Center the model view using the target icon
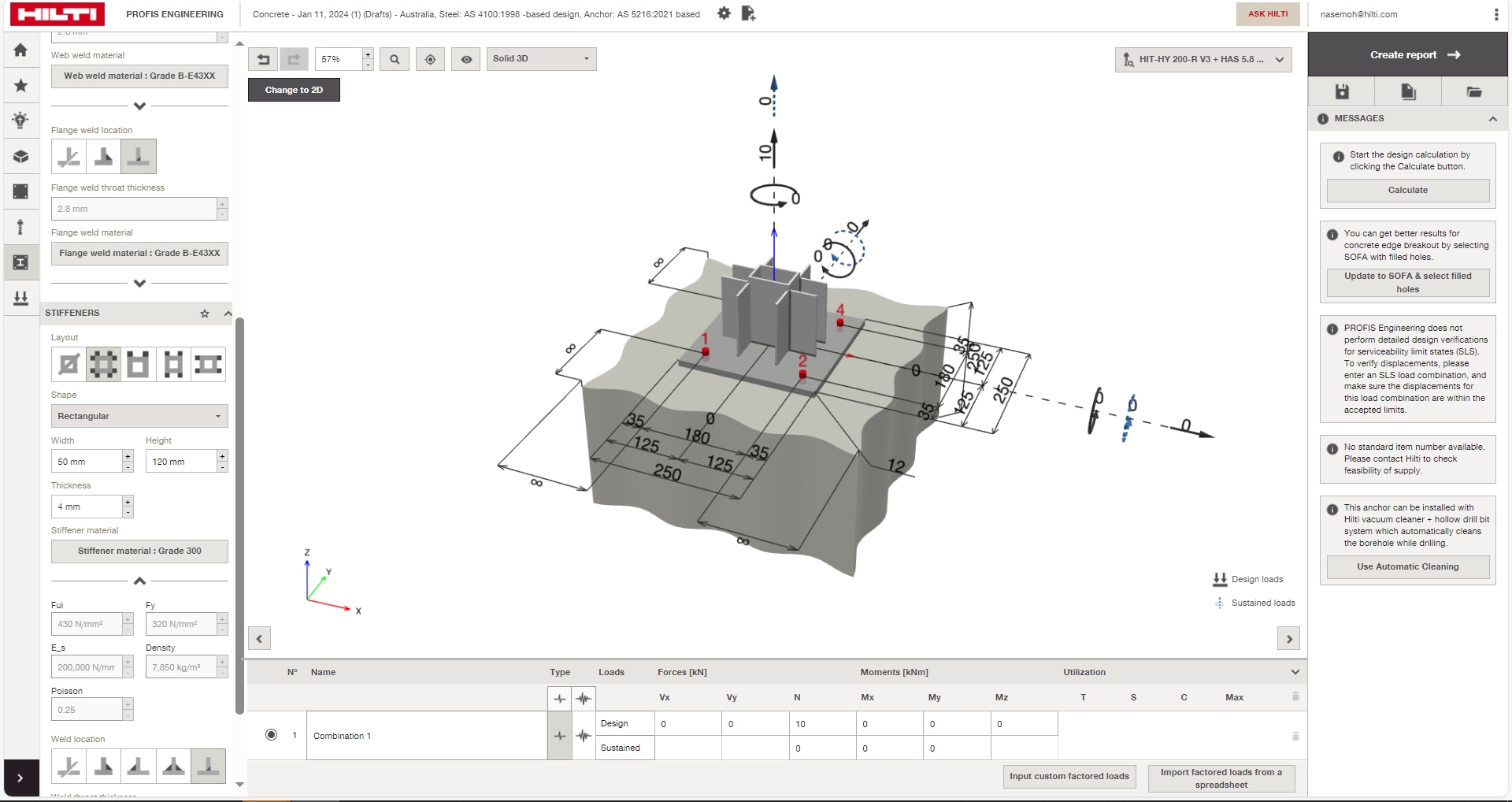Image resolution: width=1512 pixels, height=802 pixels. click(x=430, y=59)
